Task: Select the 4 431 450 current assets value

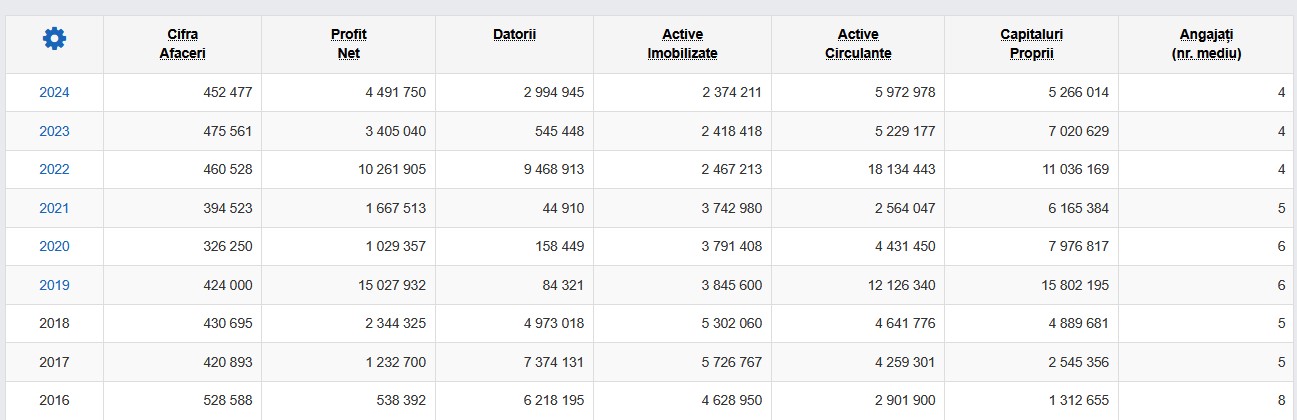Action: tap(905, 246)
